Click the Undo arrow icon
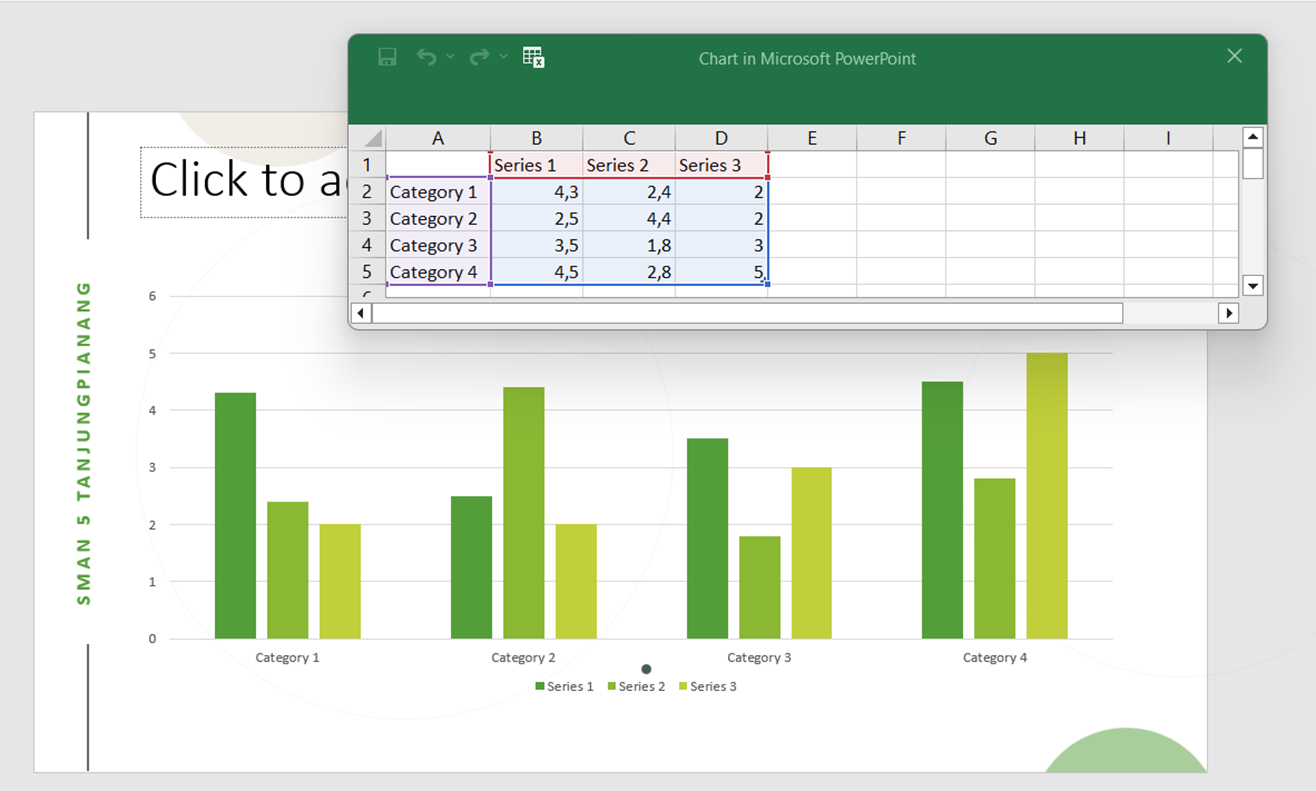Image resolution: width=1316 pixels, height=791 pixels. click(x=427, y=57)
